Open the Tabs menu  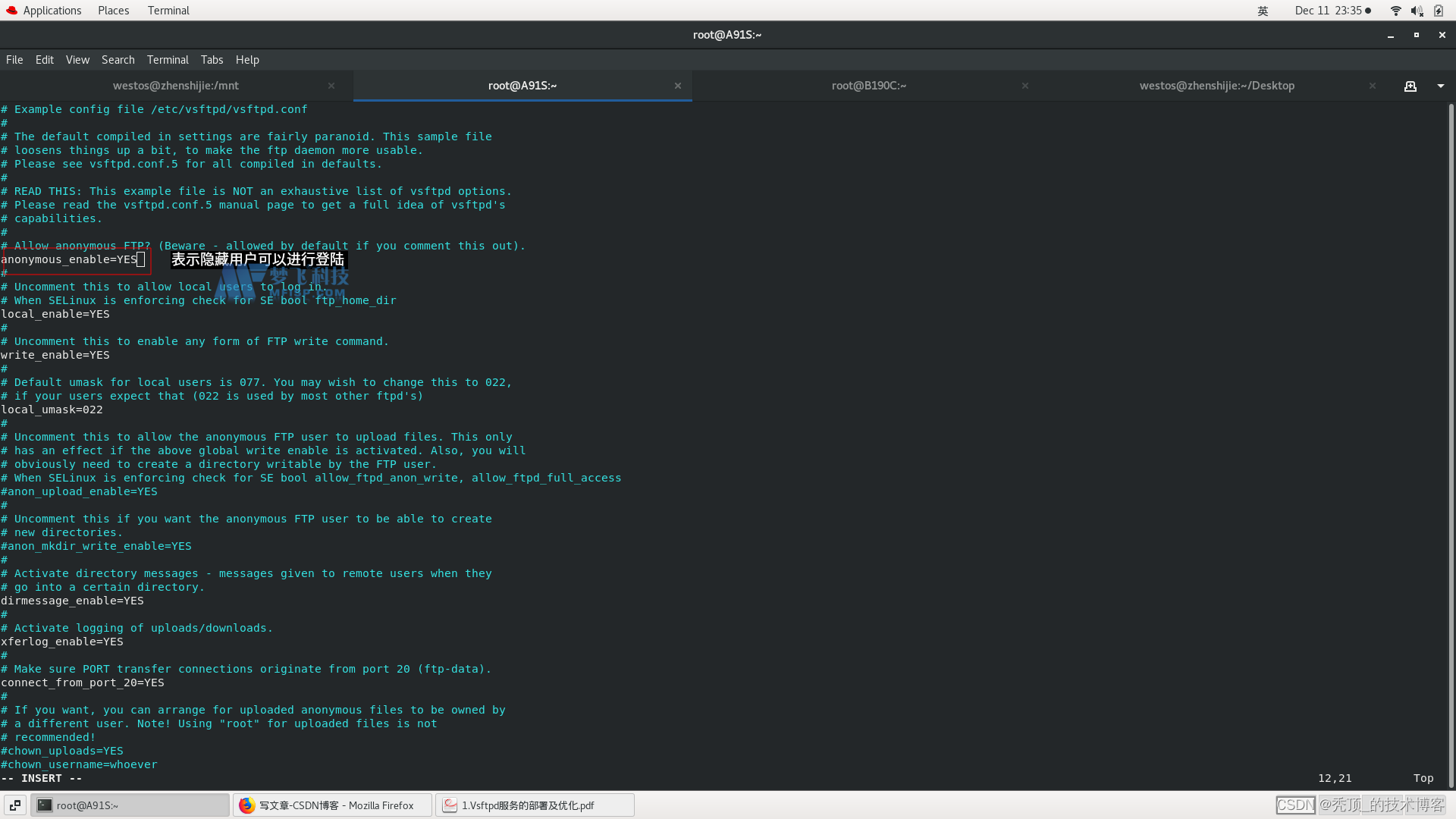[212, 60]
